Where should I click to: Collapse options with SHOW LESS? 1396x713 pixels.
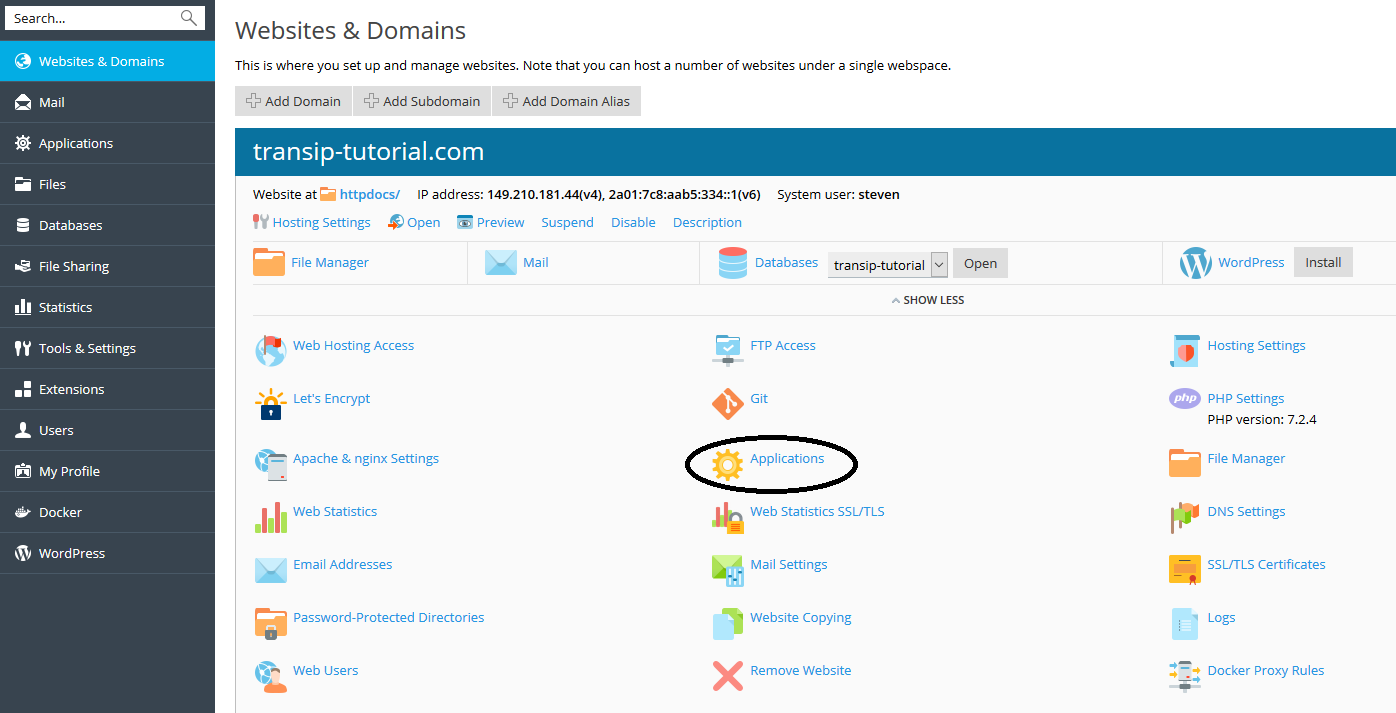(x=928, y=300)
